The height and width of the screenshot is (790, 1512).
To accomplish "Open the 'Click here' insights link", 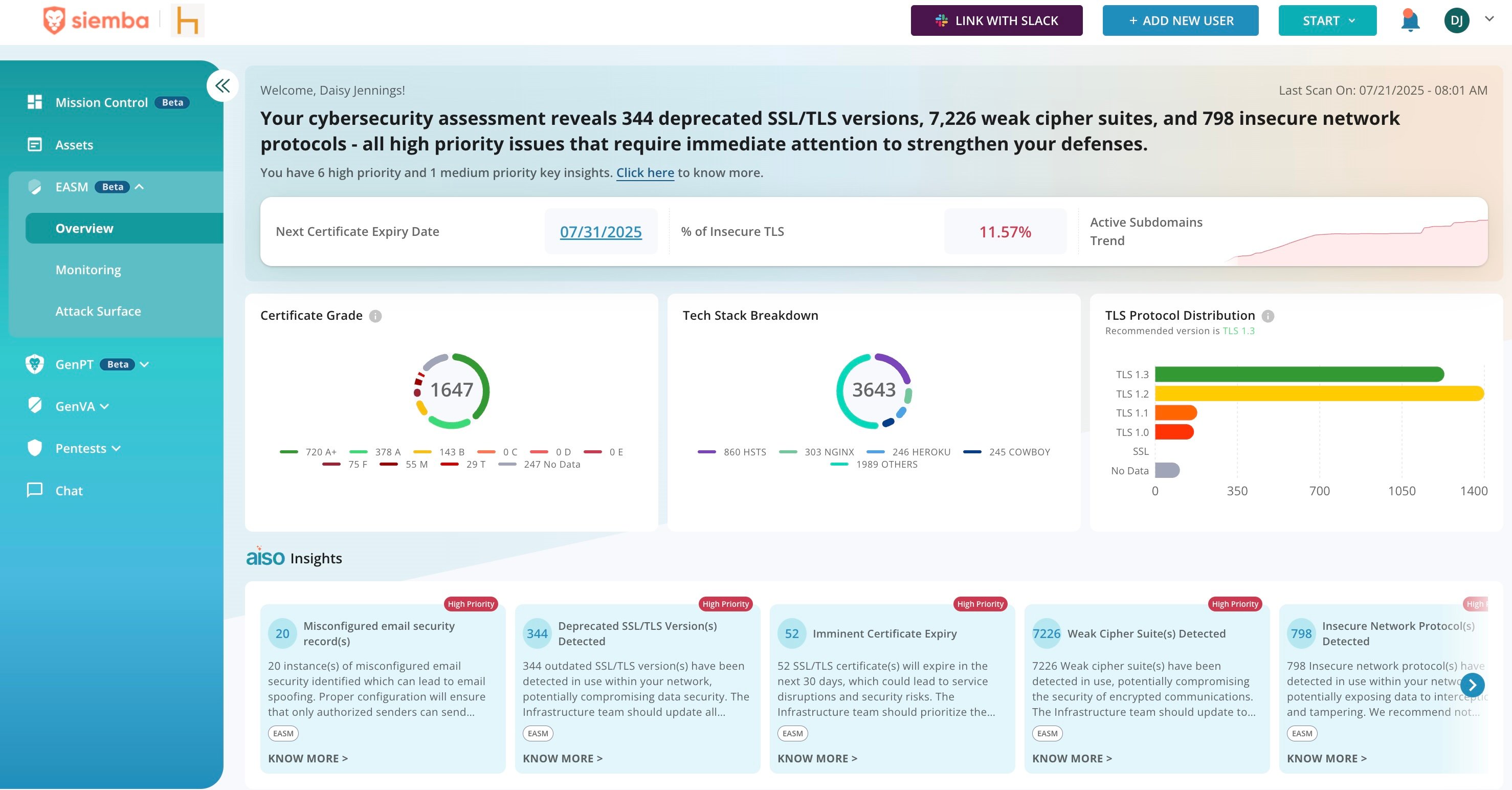I will (x=644, y=172).
